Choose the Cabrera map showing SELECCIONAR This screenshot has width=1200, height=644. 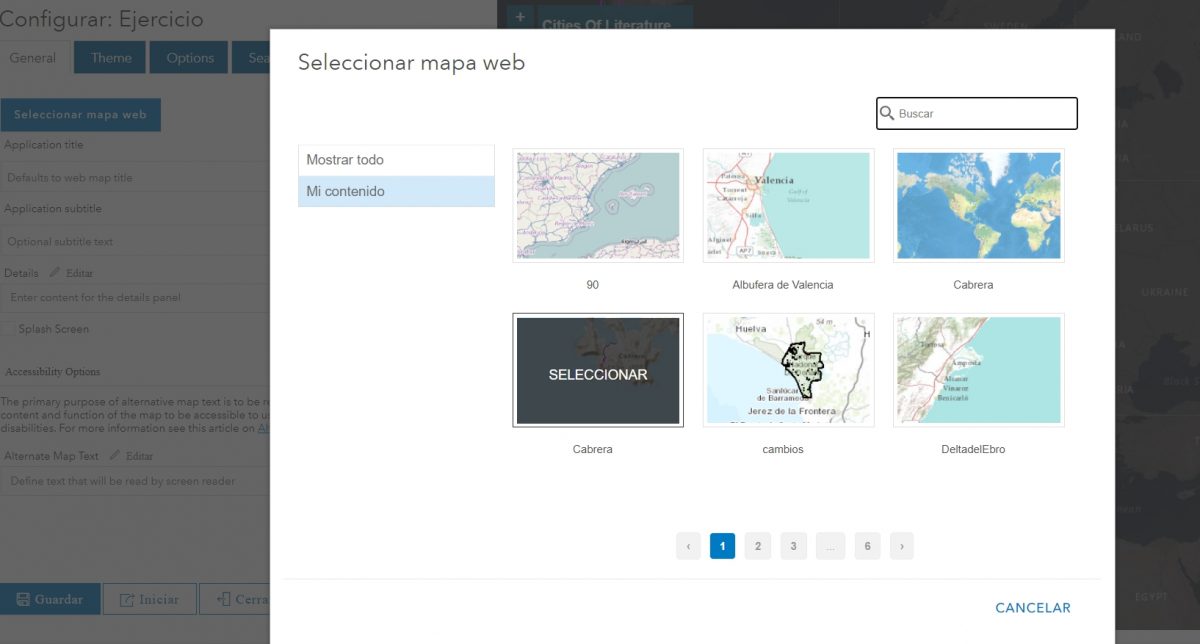click(x=597, y=370)
